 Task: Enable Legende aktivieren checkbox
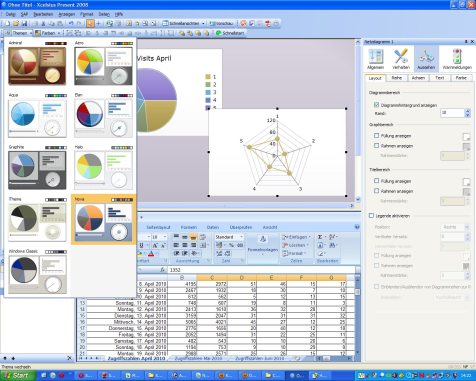tap(371, 216)
